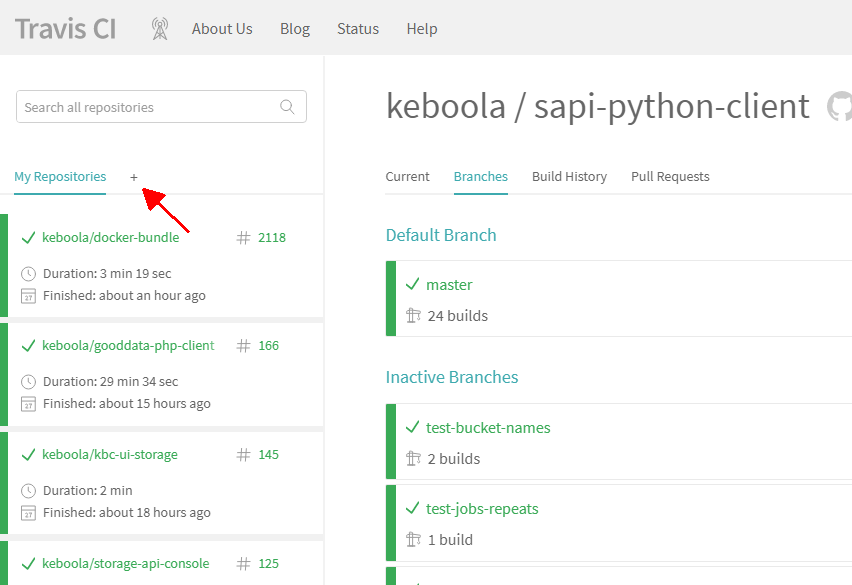Viewport: 852px width, 585px height.
Task: Click the checkmark icon beside keboola/kbc-ui-storage
Action: click(28, 455)
